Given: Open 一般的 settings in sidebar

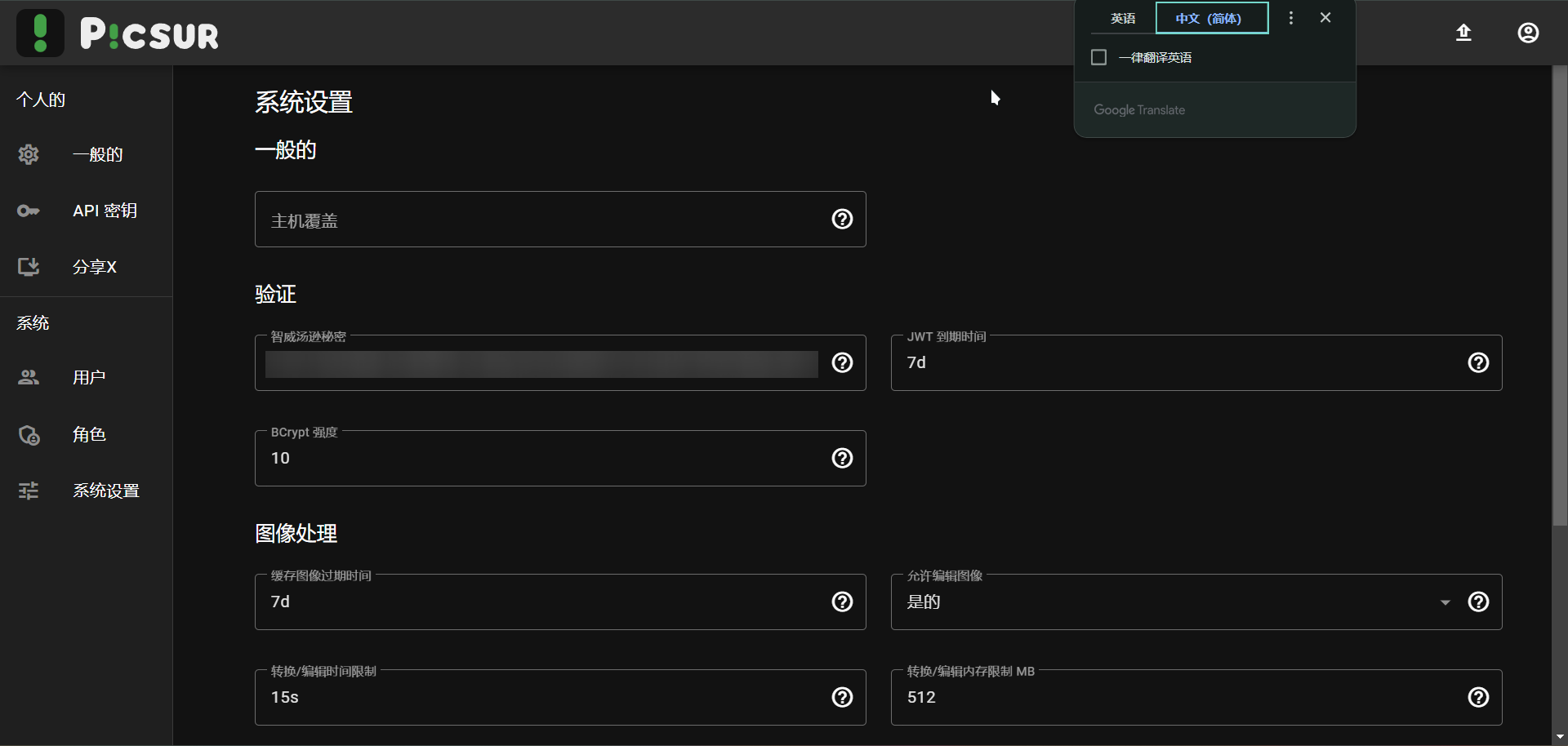Looking at the screenshot, I should point(86,154).
